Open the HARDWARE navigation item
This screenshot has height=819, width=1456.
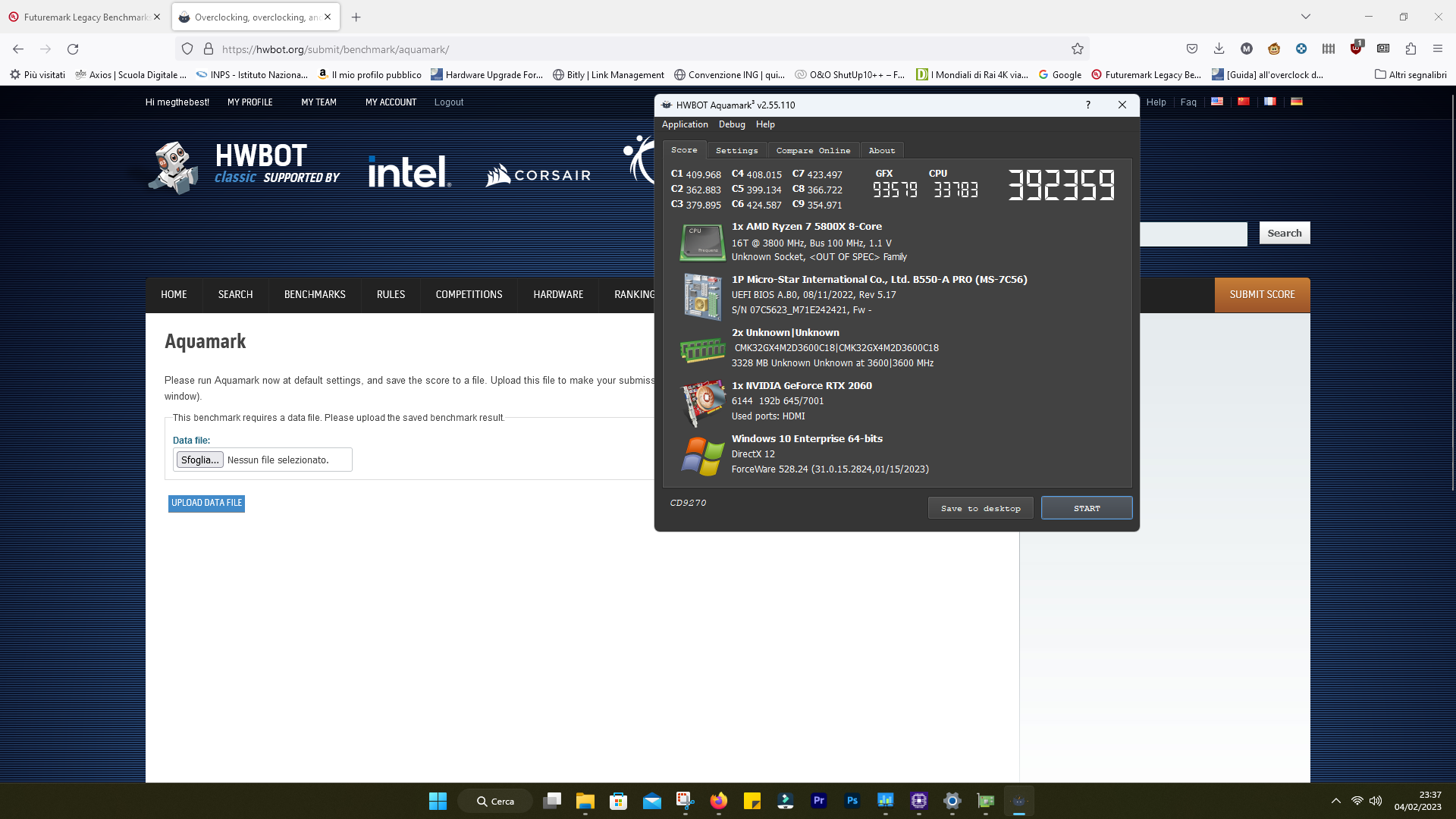click(558, 294)
